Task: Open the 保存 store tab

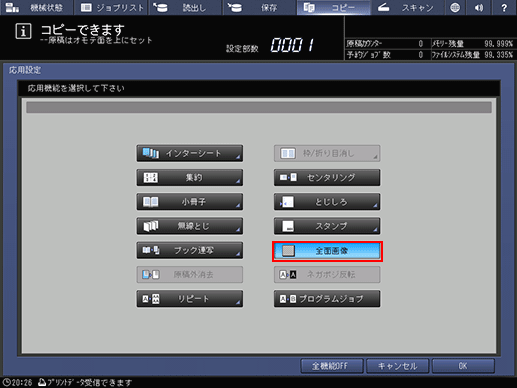Action: 260,7
